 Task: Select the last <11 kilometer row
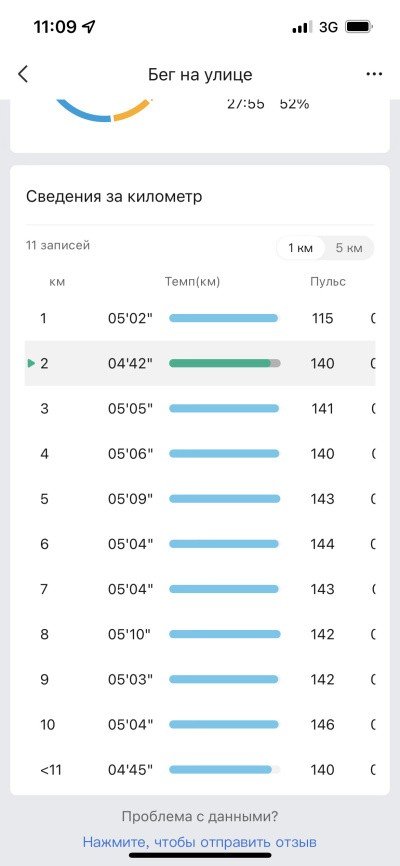point(200,769)
